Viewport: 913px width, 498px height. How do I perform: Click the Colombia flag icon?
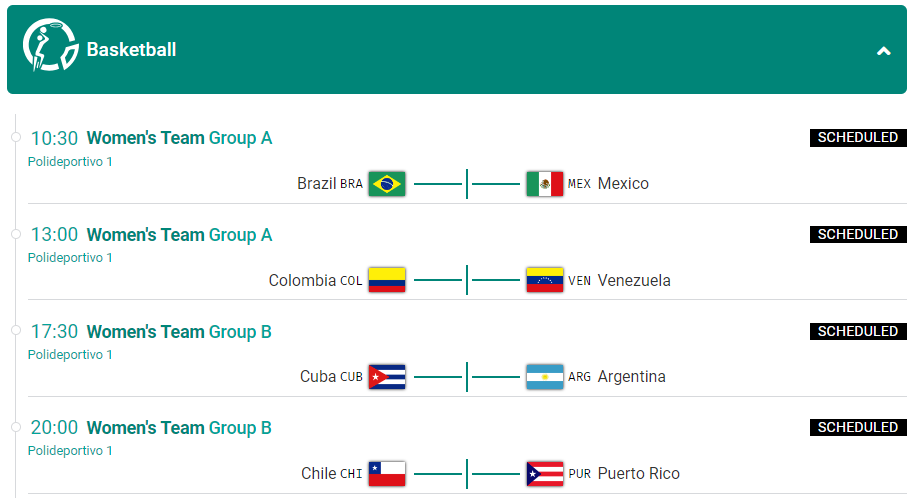pyautogui.click(x=387, y=280)
